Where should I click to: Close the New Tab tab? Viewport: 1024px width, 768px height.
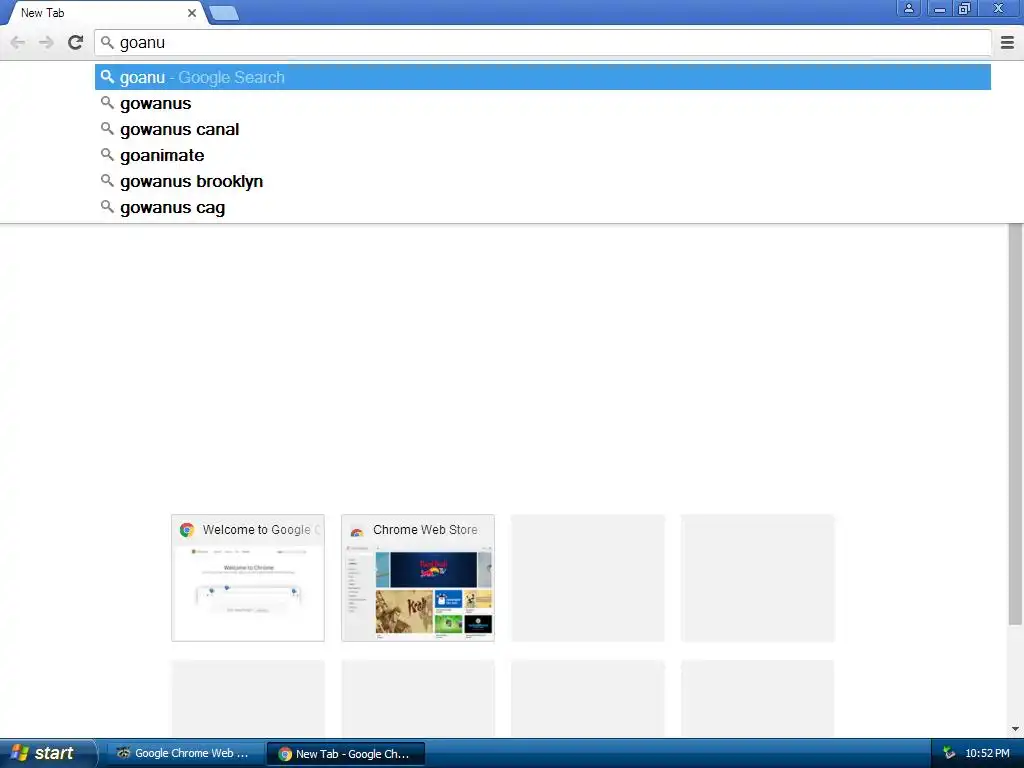click(192, 13)
